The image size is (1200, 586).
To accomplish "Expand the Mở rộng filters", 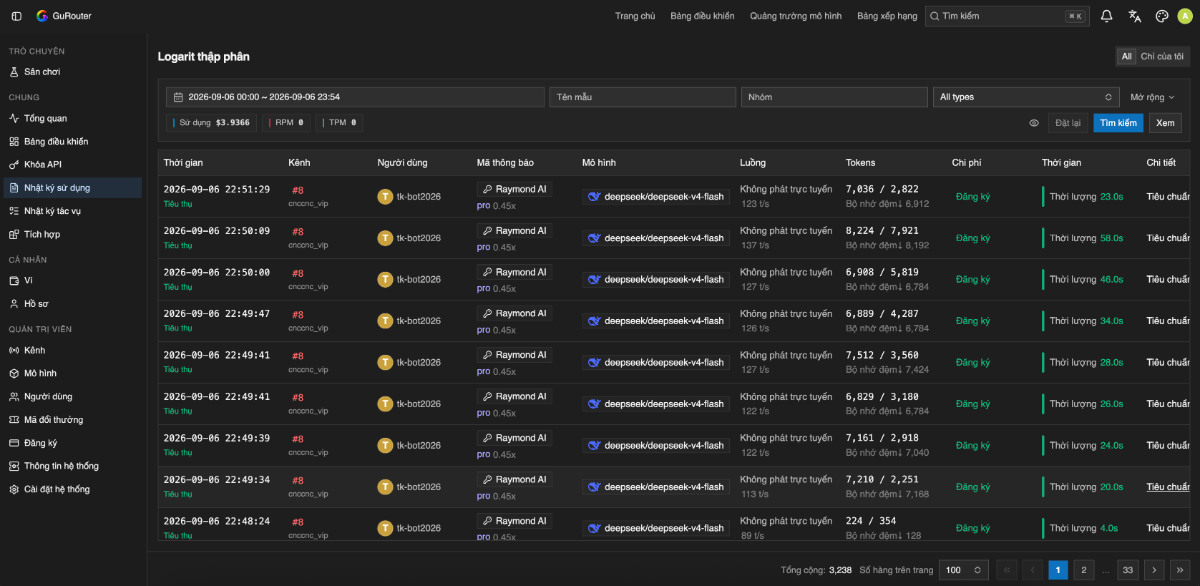I will [x=1152, y=97].
